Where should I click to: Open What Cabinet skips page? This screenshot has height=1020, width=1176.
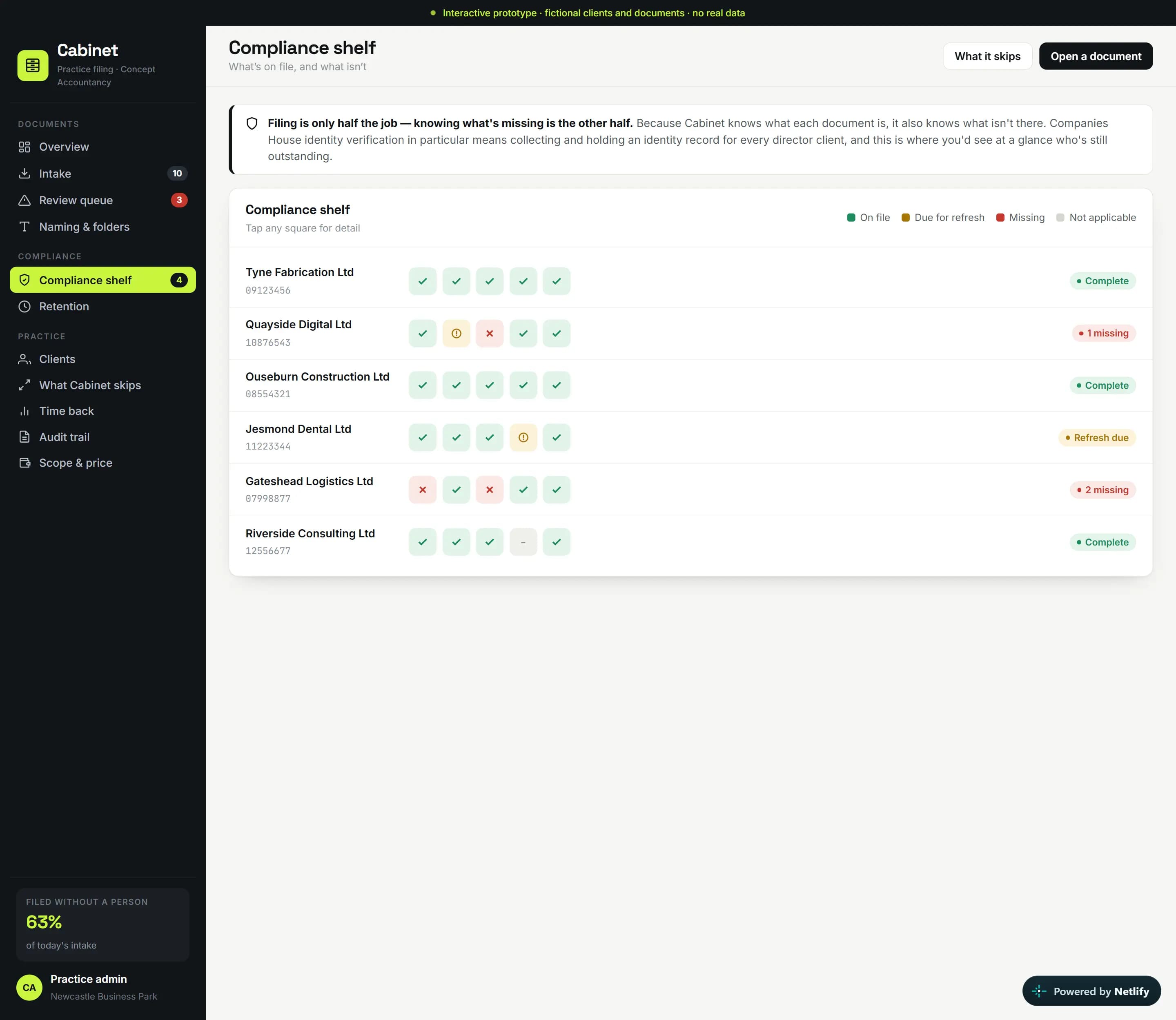(x=102, y=385)
